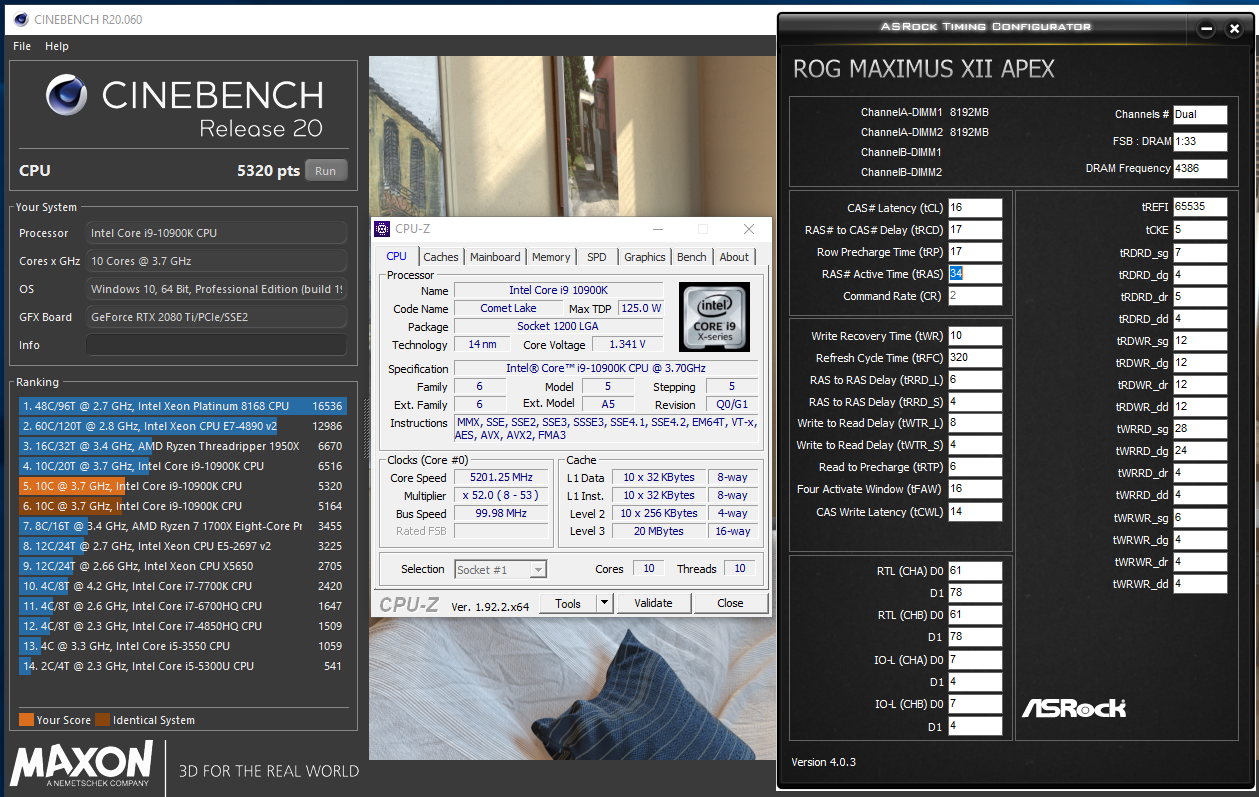Image resolution: width=1259 pixels, height=797 pixels.
Task: Click the Close button in CPU-Z
Action: 730,603
